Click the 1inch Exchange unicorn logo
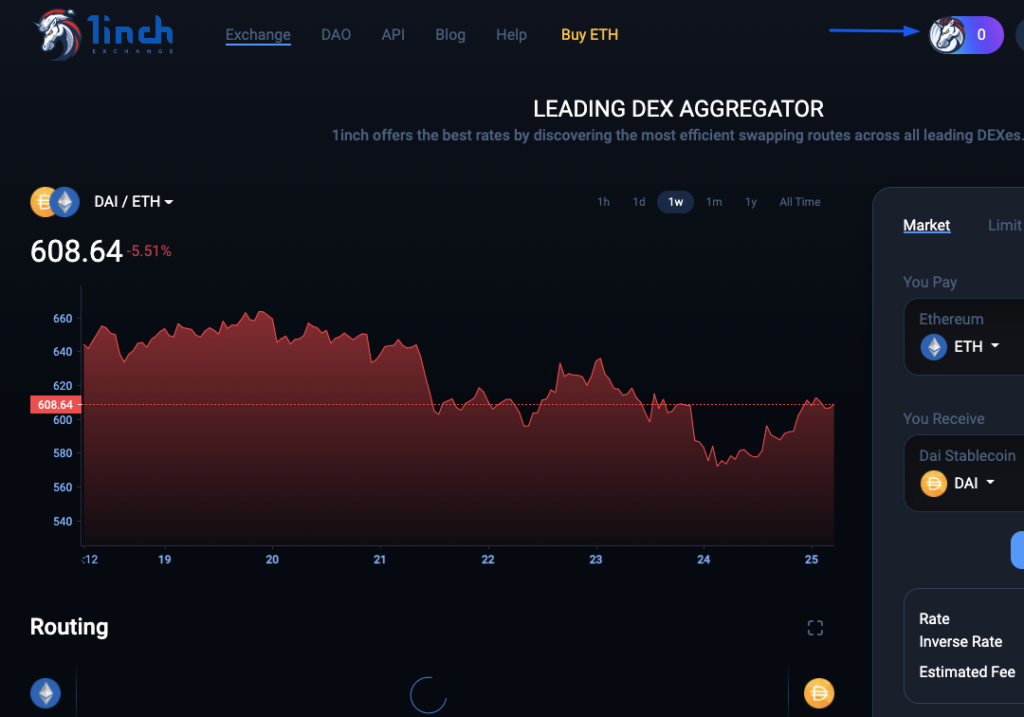This screenshot has height=717, width=1024. (104, 34)
